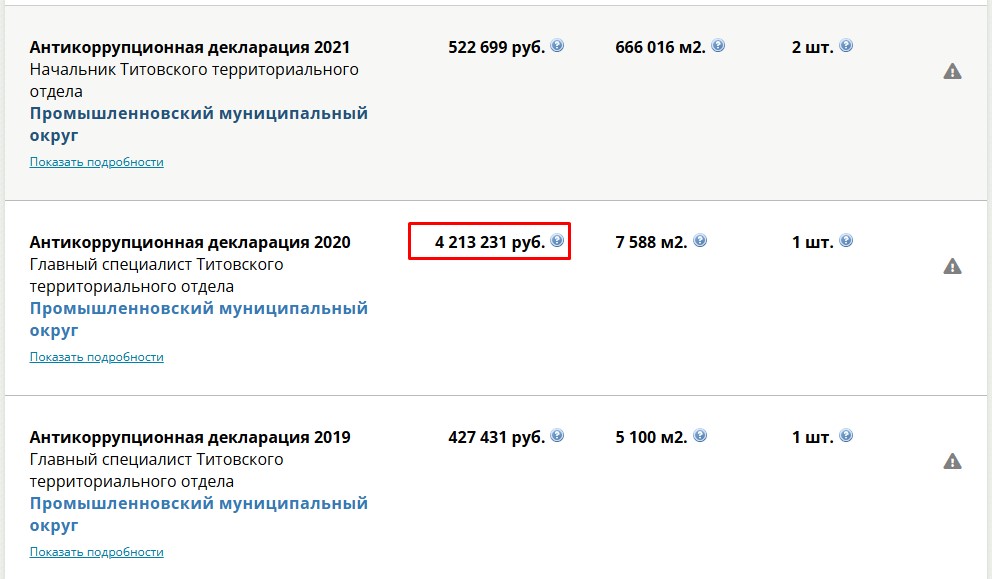Open help icon next to 1 шт. in the 2020 row
This screenshot has width=992, height=579.
[846, 240]
